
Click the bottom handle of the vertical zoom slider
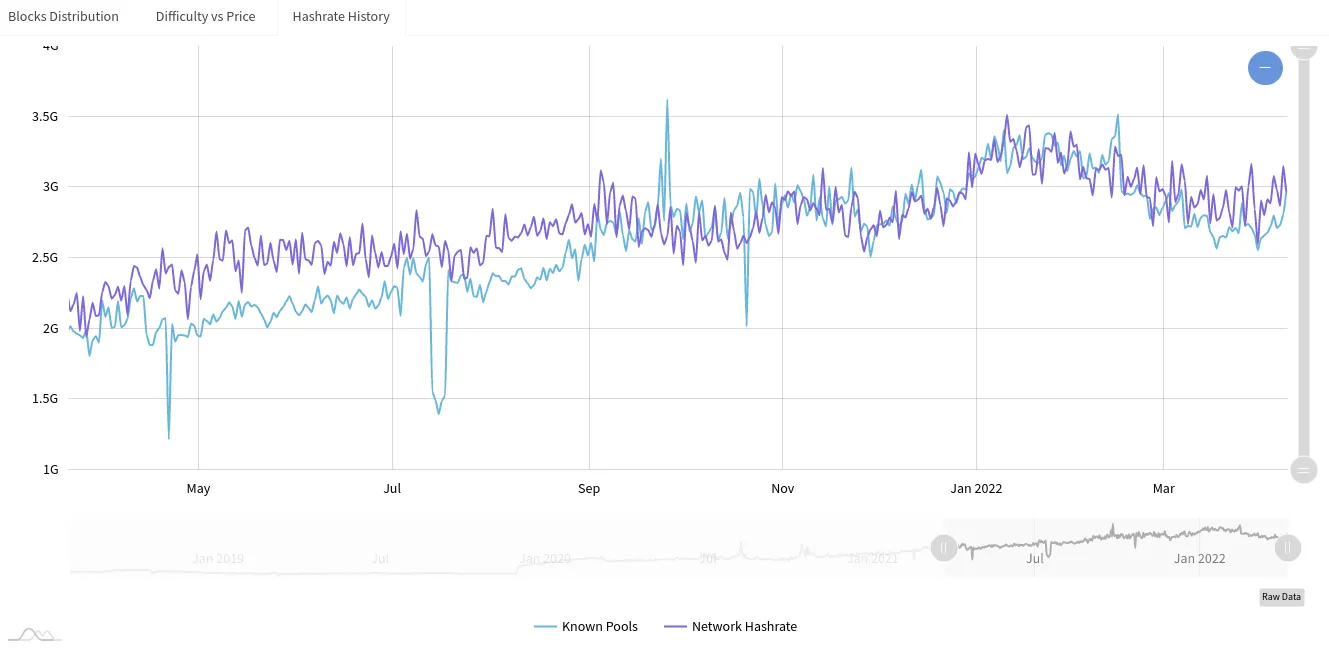(1303, 469)
